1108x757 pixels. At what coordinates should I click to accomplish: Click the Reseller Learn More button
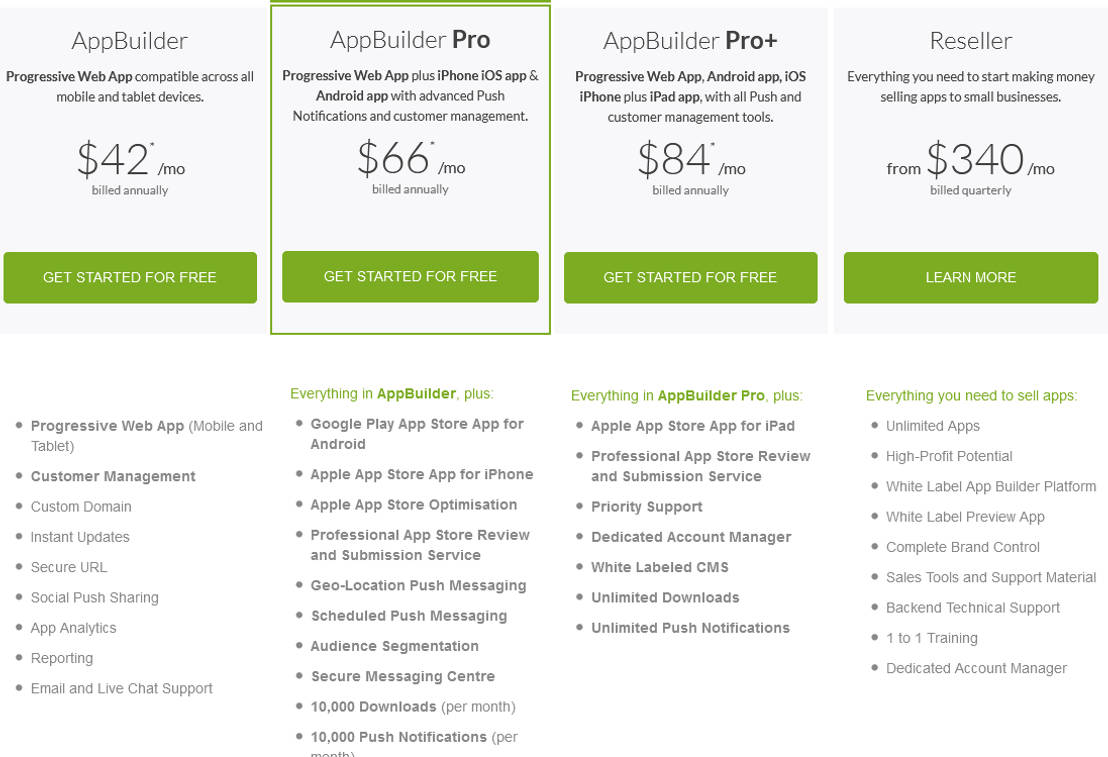(x=970, y=278)
